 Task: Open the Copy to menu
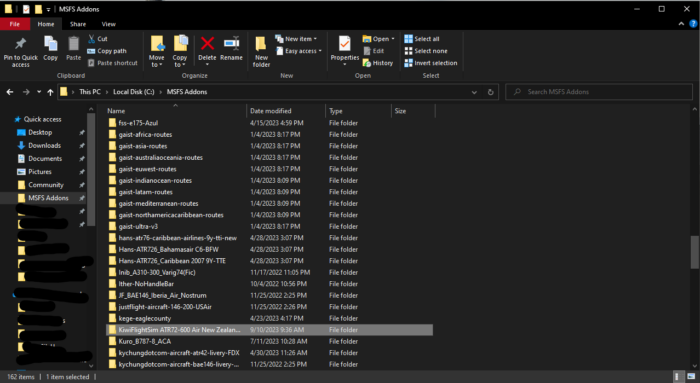(180, 51)
